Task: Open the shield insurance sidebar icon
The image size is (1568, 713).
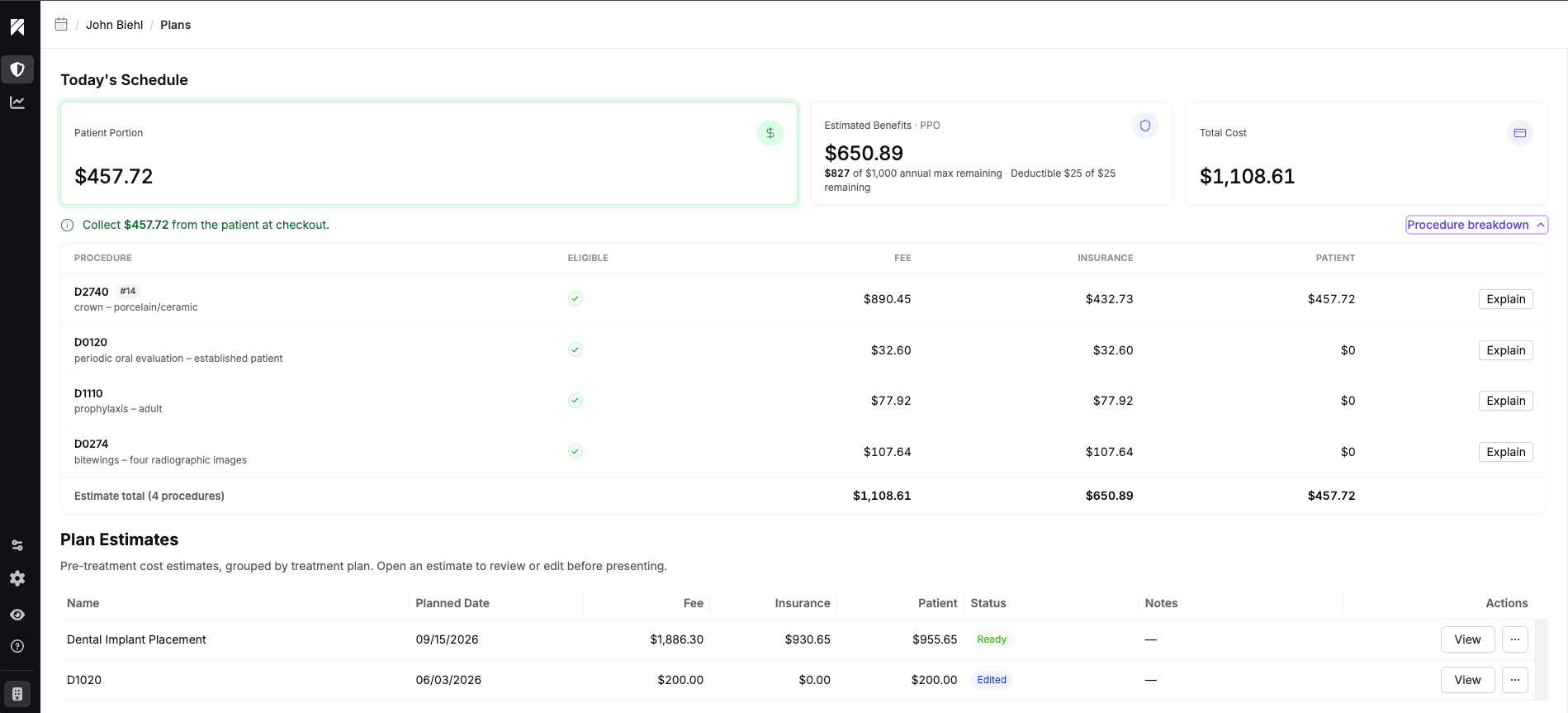Action: pos(17,69)
